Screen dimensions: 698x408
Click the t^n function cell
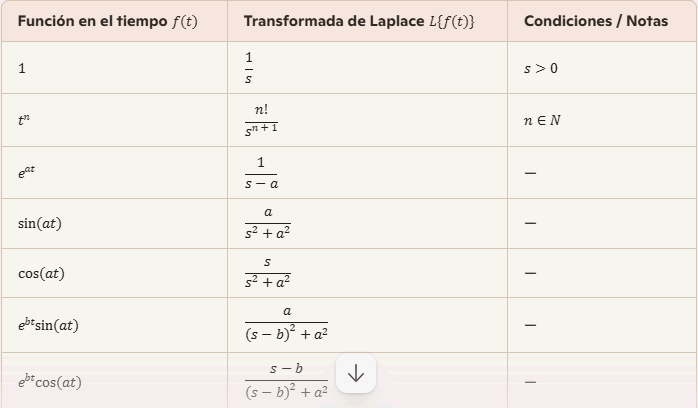[114, 120]
